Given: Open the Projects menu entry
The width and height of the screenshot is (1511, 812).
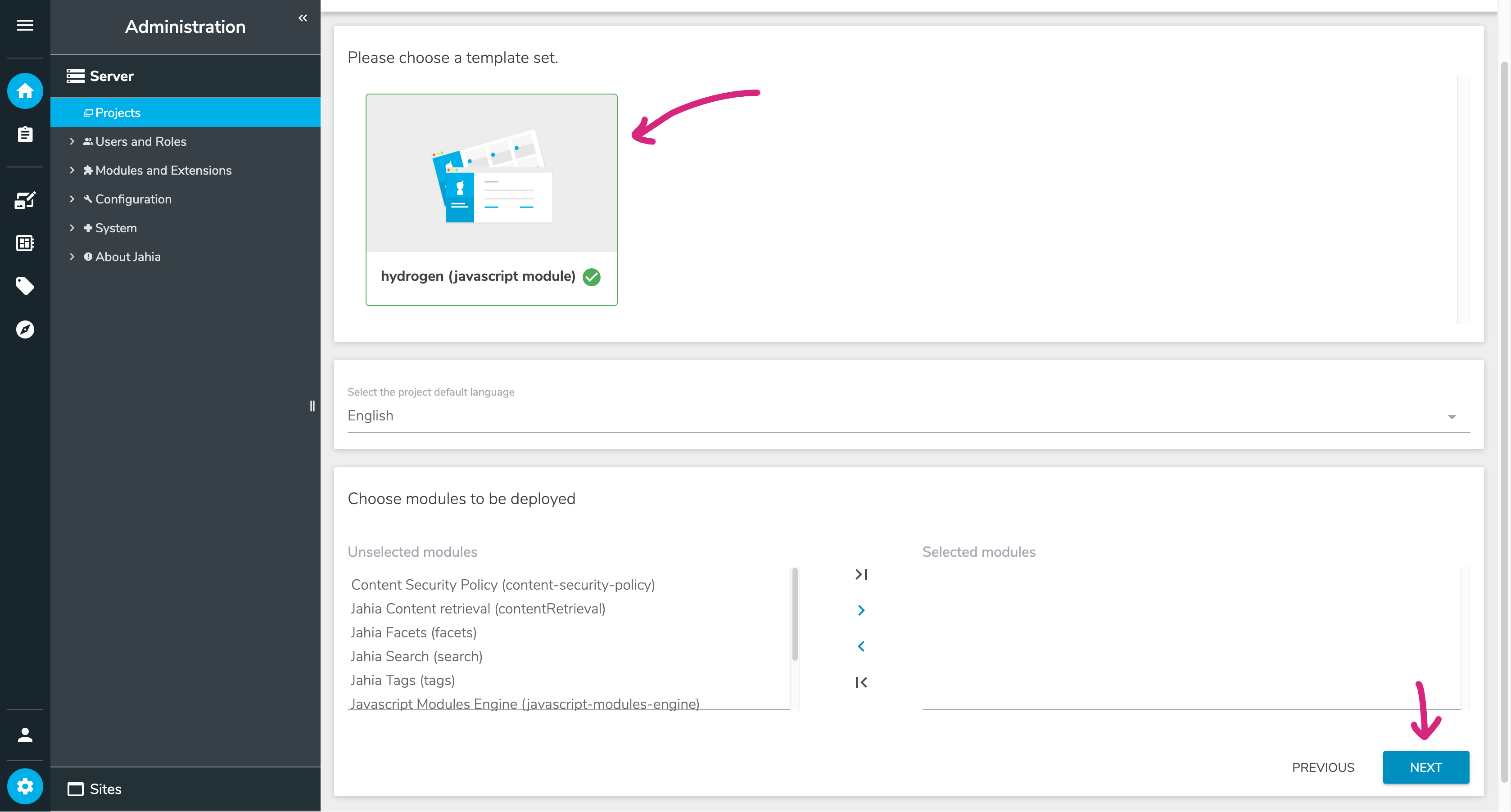Looking at the screenshot, I should click(118, 113).
